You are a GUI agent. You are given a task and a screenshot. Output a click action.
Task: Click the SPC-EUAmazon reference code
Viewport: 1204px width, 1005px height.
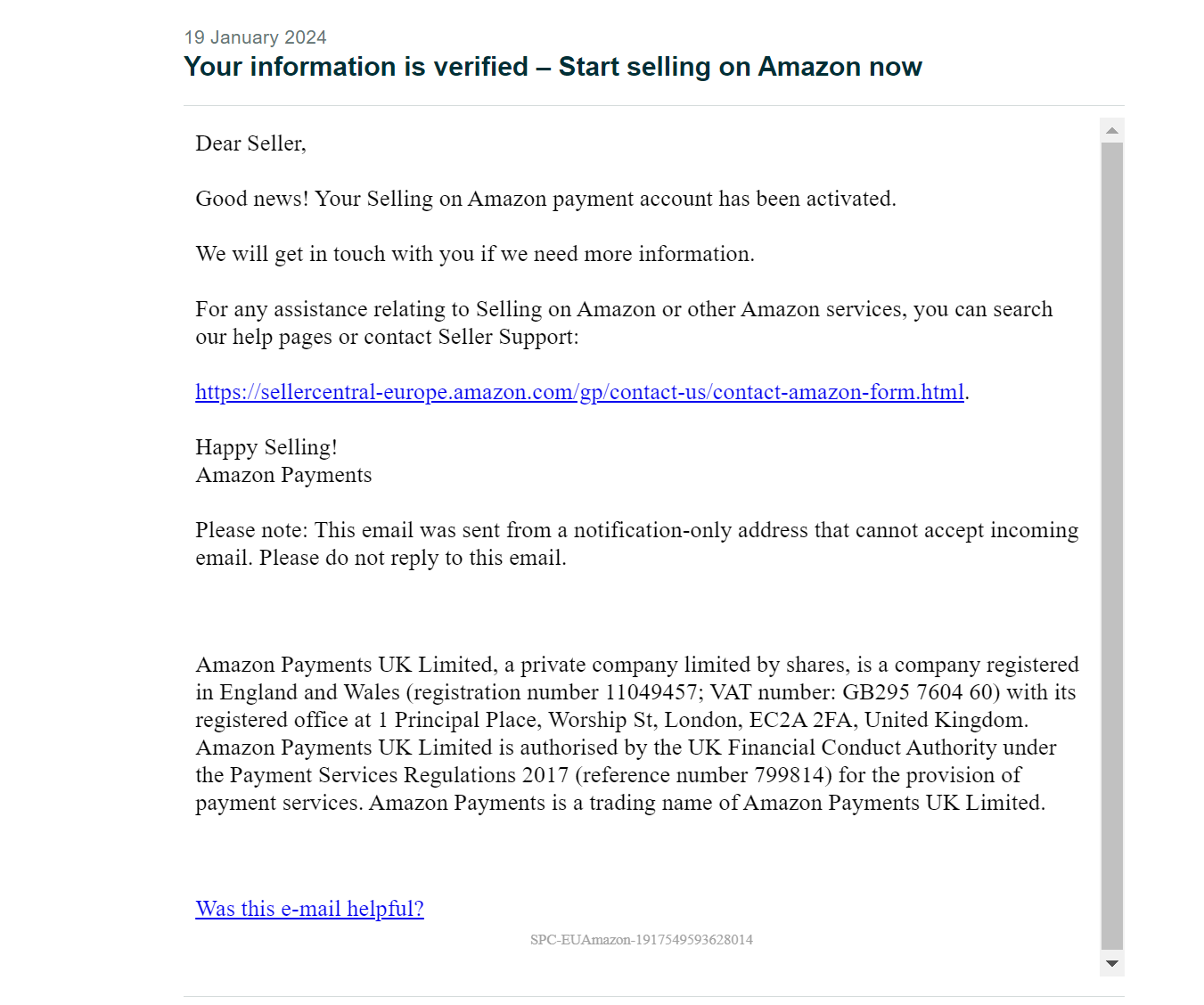coord(642,940)
